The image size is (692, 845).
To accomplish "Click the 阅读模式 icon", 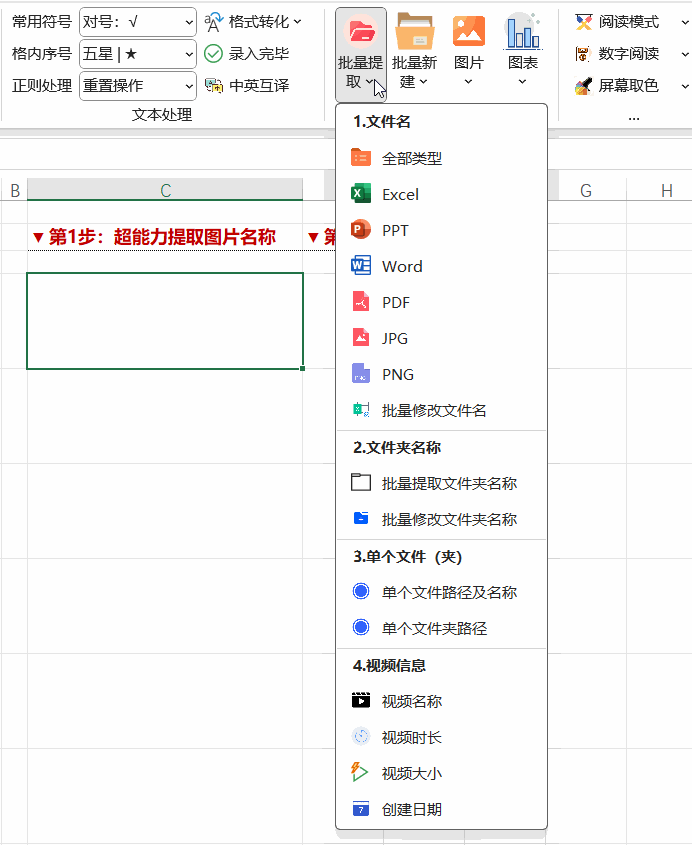I will [583, 22].
